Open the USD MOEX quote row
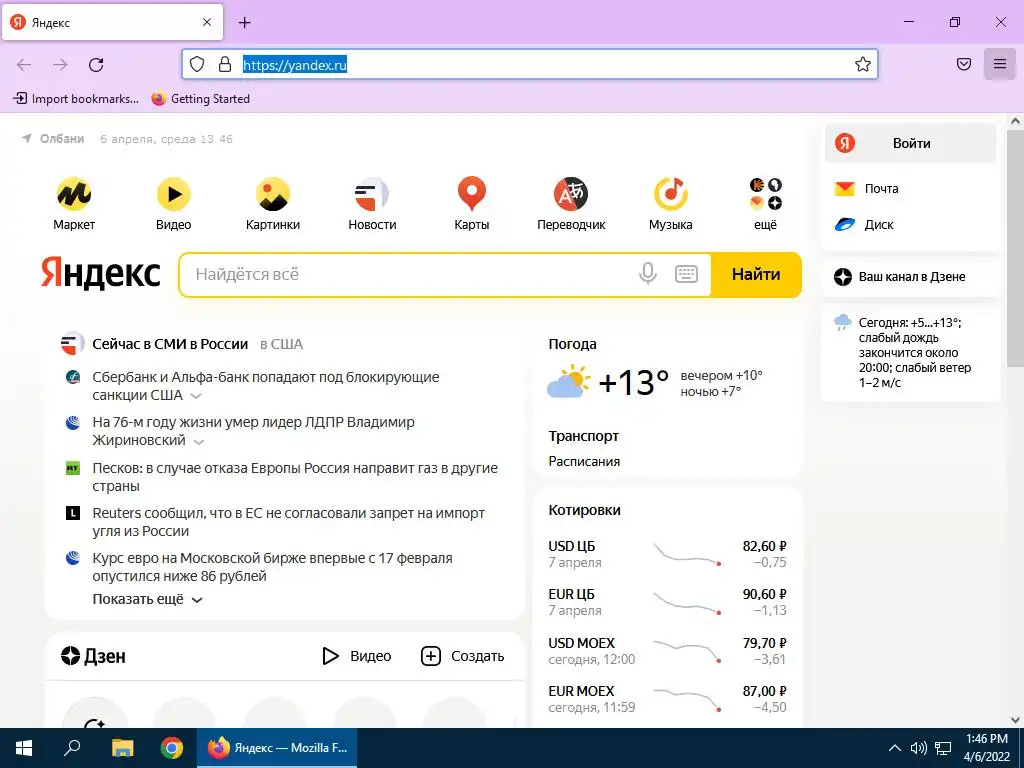The image size is (1024, 768). 667,650
